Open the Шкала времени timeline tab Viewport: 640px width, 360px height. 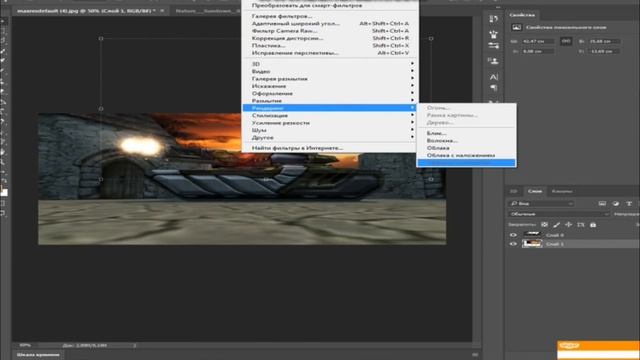coord(38,355)
